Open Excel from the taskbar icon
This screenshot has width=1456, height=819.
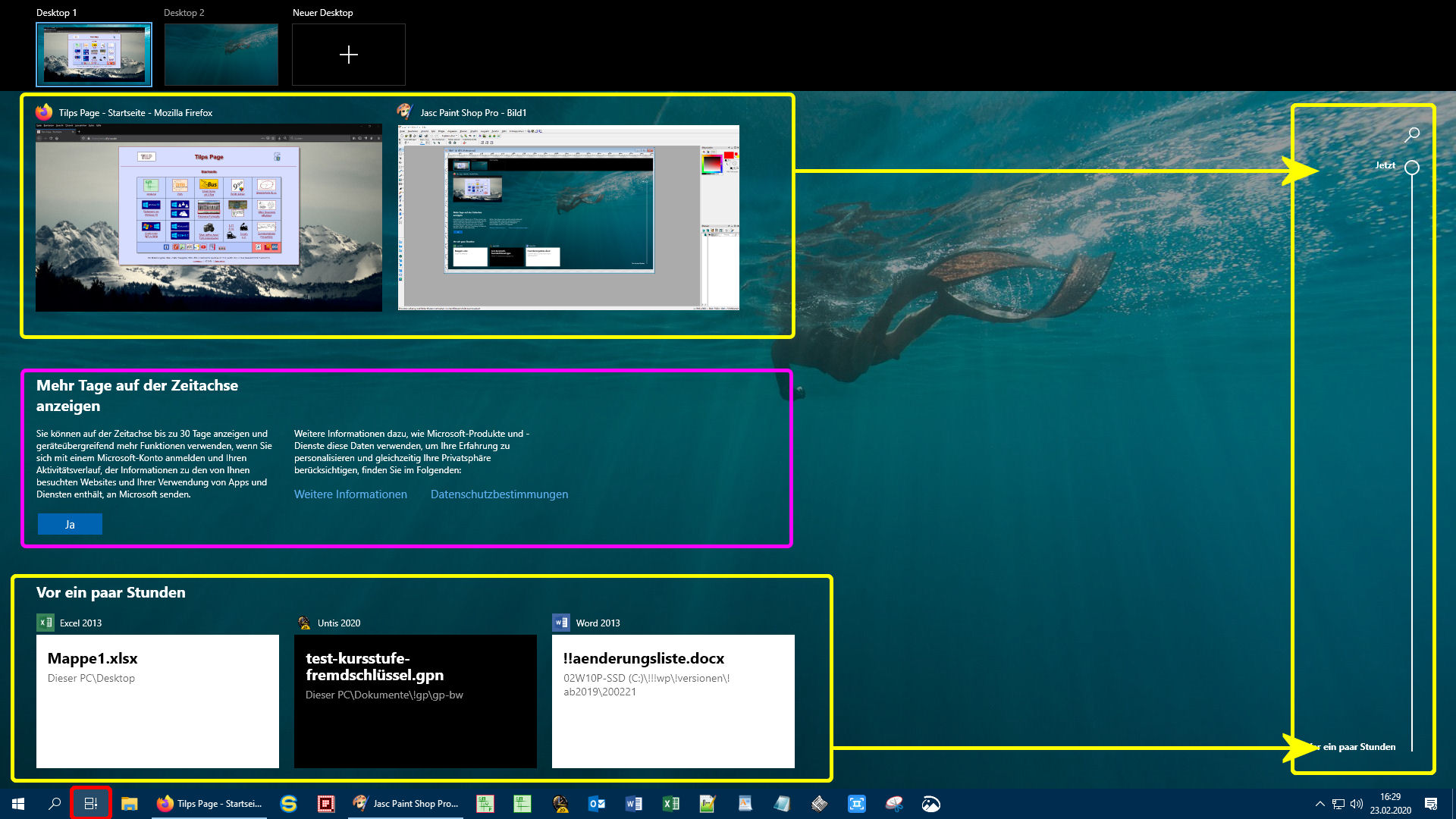click(x=671, y=804)
